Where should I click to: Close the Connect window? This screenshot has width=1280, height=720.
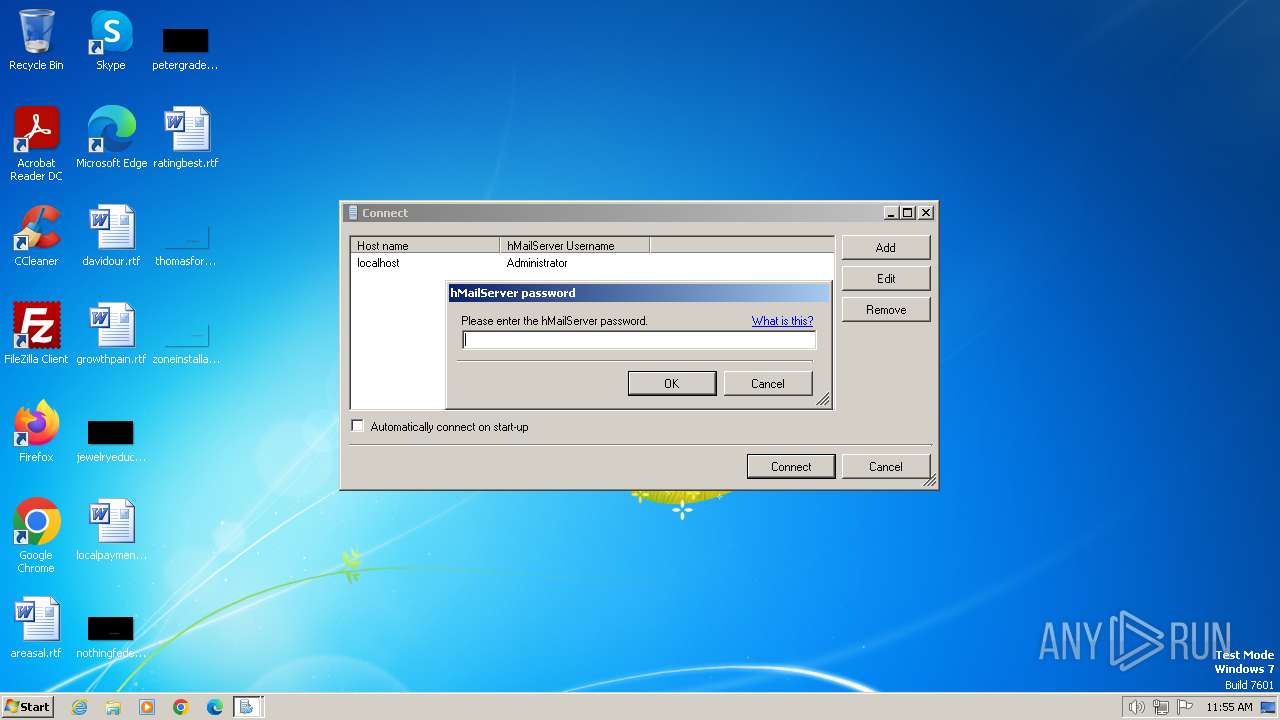click(927, 212)
